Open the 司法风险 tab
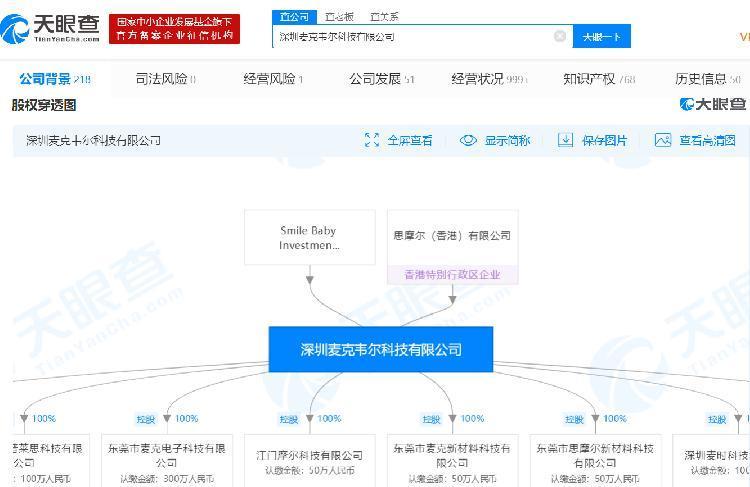 click(165, 79)
